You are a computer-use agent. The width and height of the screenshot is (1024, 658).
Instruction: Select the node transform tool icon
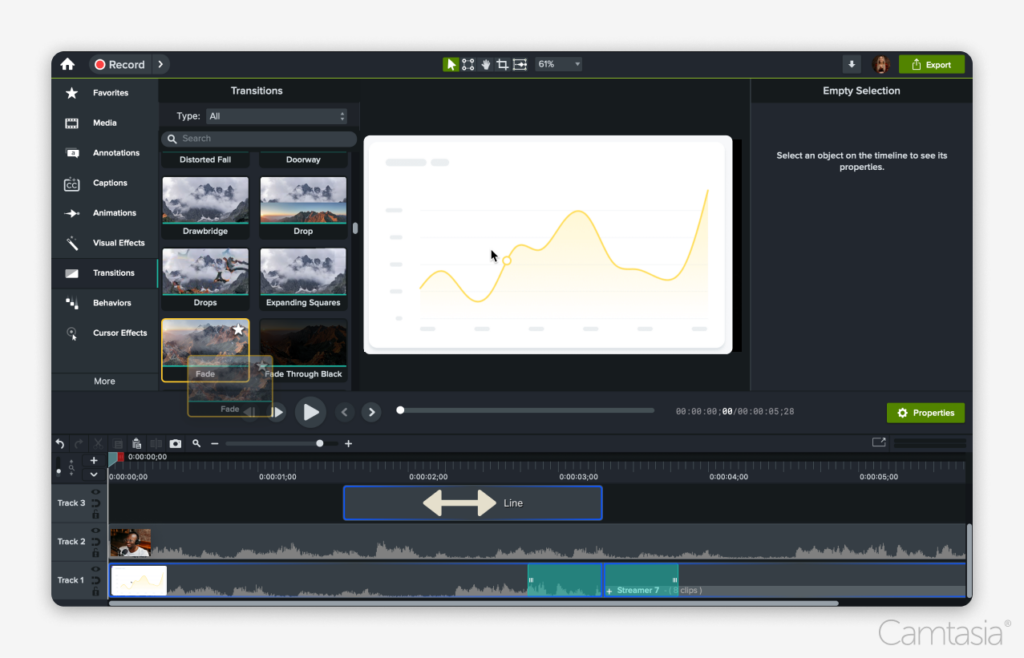click(x=468, y=64)
